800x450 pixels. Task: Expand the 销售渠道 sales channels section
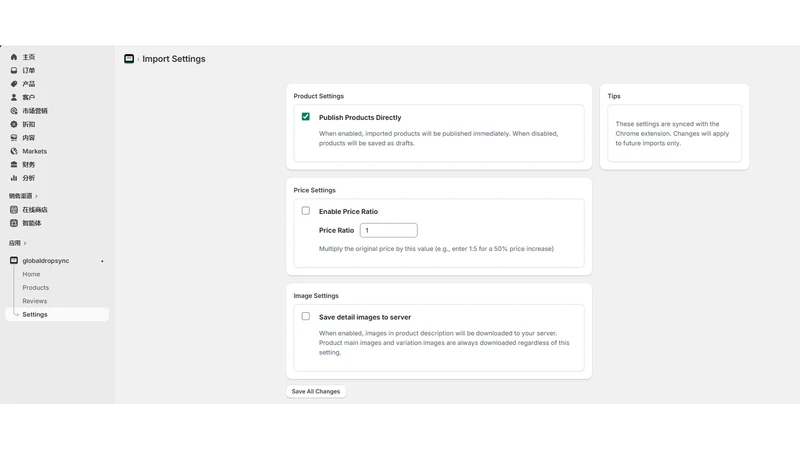(23, 196)
